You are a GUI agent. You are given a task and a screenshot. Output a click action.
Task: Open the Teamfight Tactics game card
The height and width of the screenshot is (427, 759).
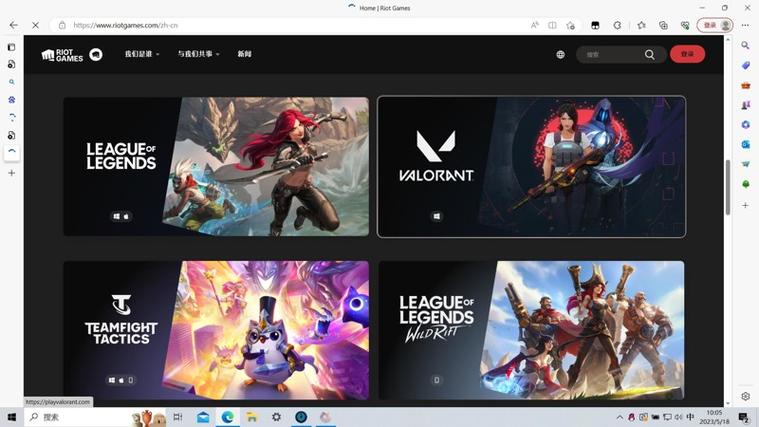point(216,330)
